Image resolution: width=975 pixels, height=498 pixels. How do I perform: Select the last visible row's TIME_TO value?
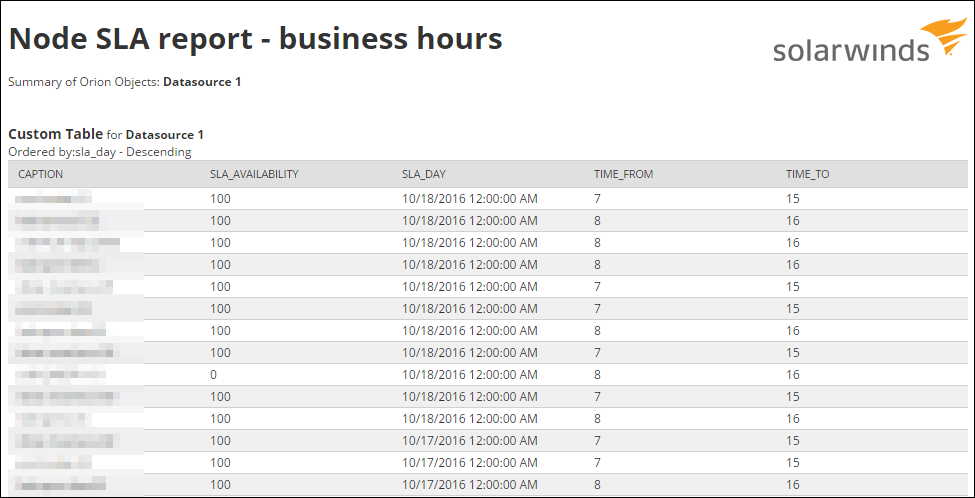[x=792, y=485]
